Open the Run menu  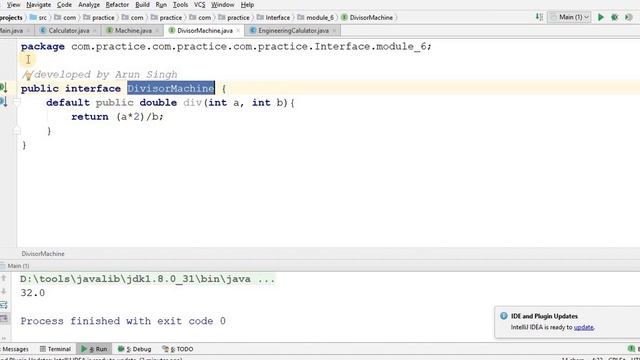tap(161, 5)
